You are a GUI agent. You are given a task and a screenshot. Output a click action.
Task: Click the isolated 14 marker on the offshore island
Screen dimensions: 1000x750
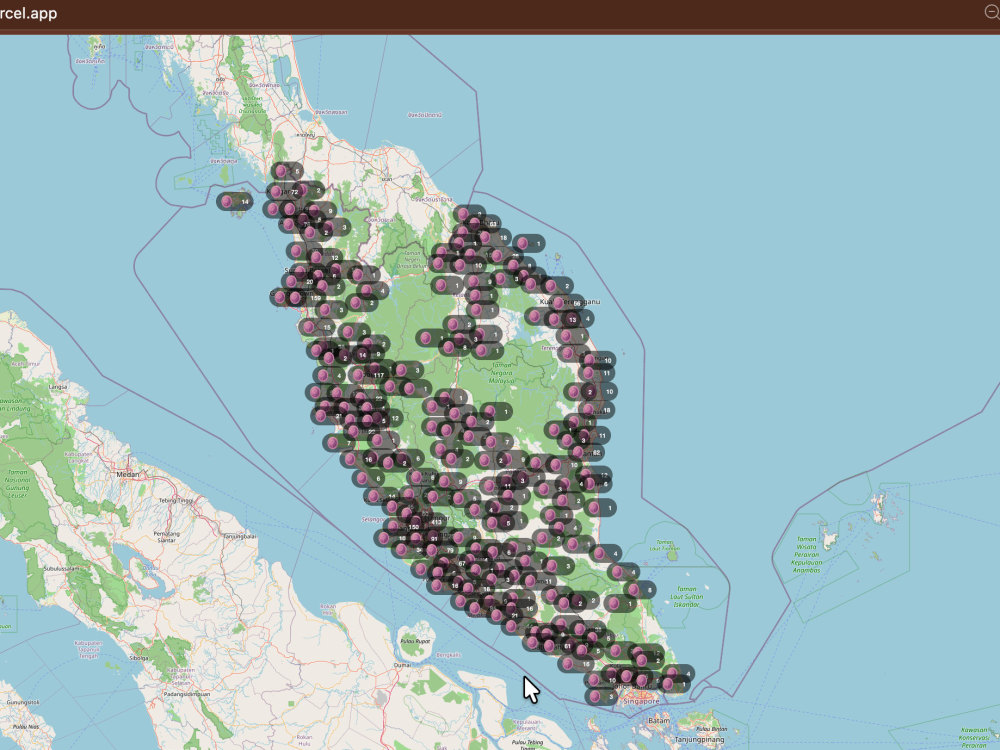235,202
